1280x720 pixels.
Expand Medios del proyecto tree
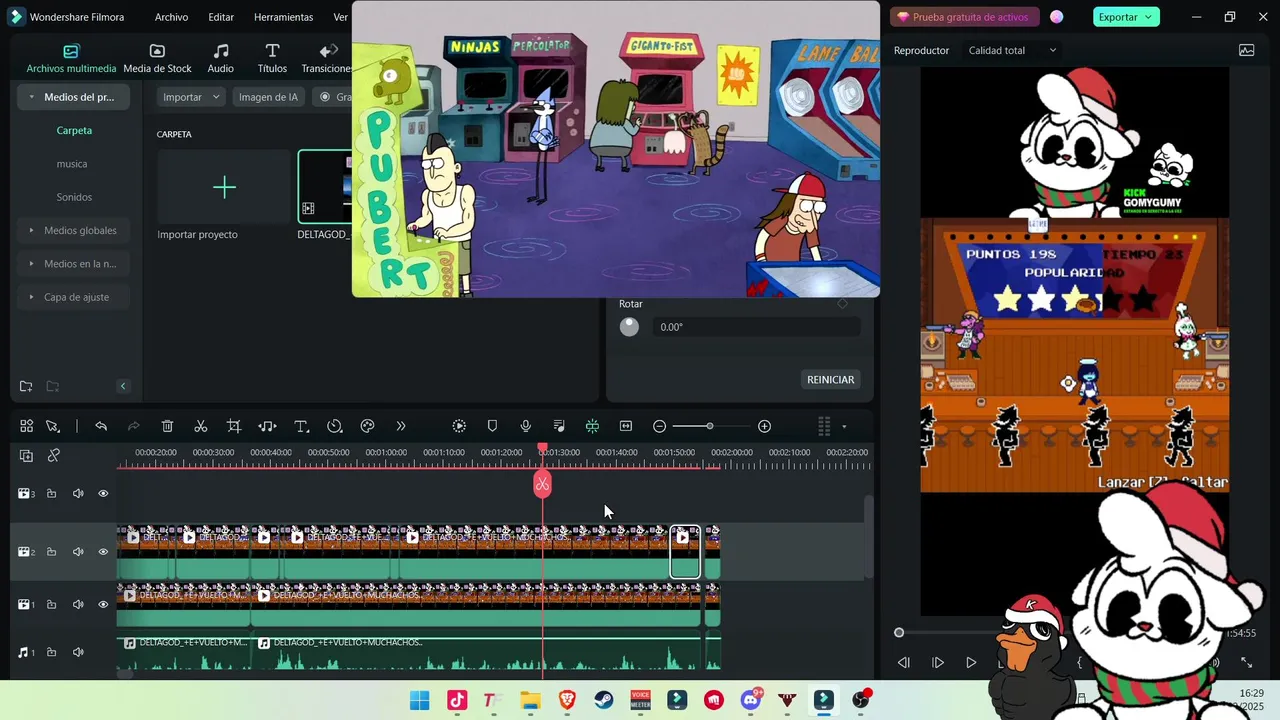(32, 97)
